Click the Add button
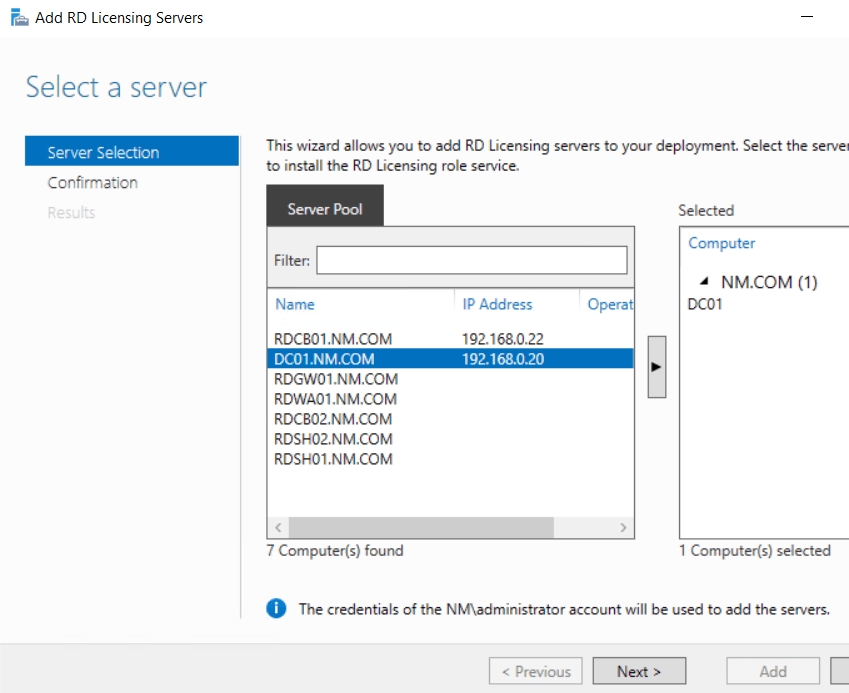The height and width of the screenshot is (693, 849). pyautogui.click(x=772, y=671)
